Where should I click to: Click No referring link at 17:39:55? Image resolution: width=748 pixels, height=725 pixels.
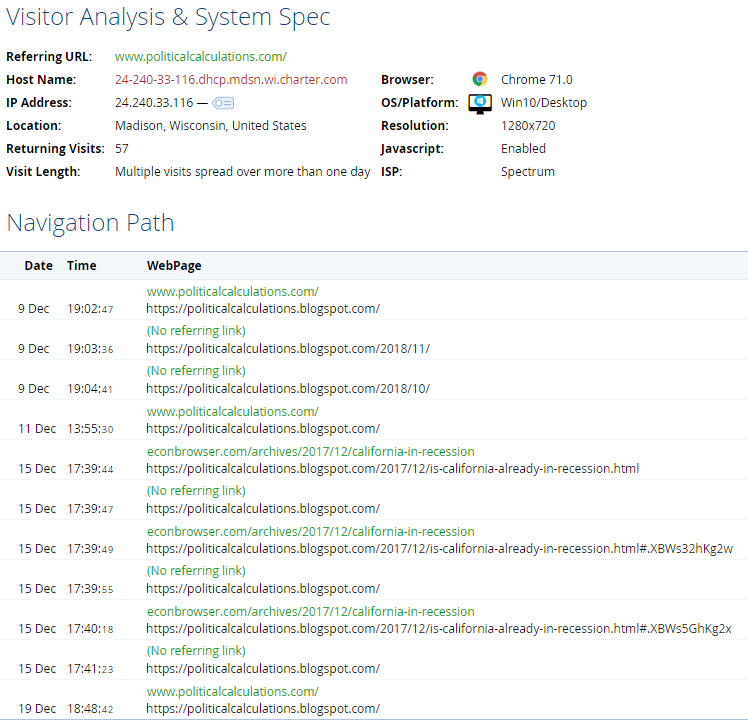[x=196, y=571]
